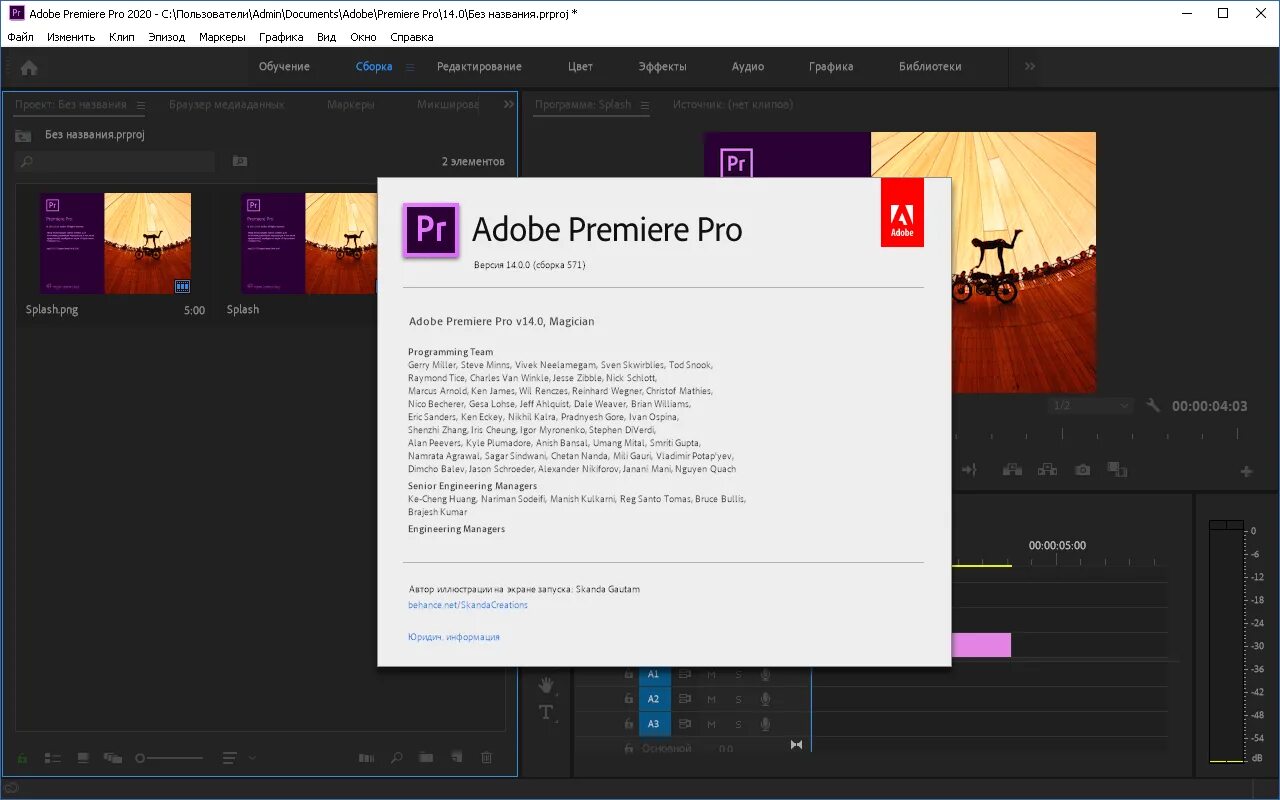Select the Hand tool
The image size is (1280, 800).
[x=546, y=685]
